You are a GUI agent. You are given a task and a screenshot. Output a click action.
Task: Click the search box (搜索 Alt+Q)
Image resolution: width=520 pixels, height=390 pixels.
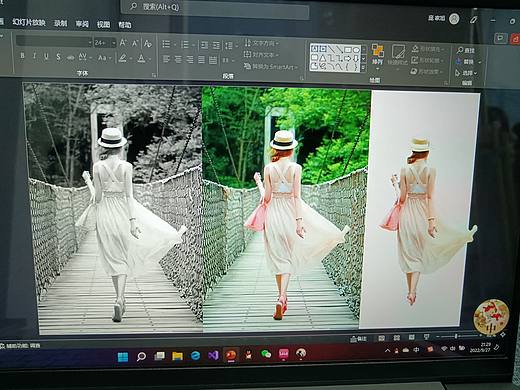(x=215, y=9)
